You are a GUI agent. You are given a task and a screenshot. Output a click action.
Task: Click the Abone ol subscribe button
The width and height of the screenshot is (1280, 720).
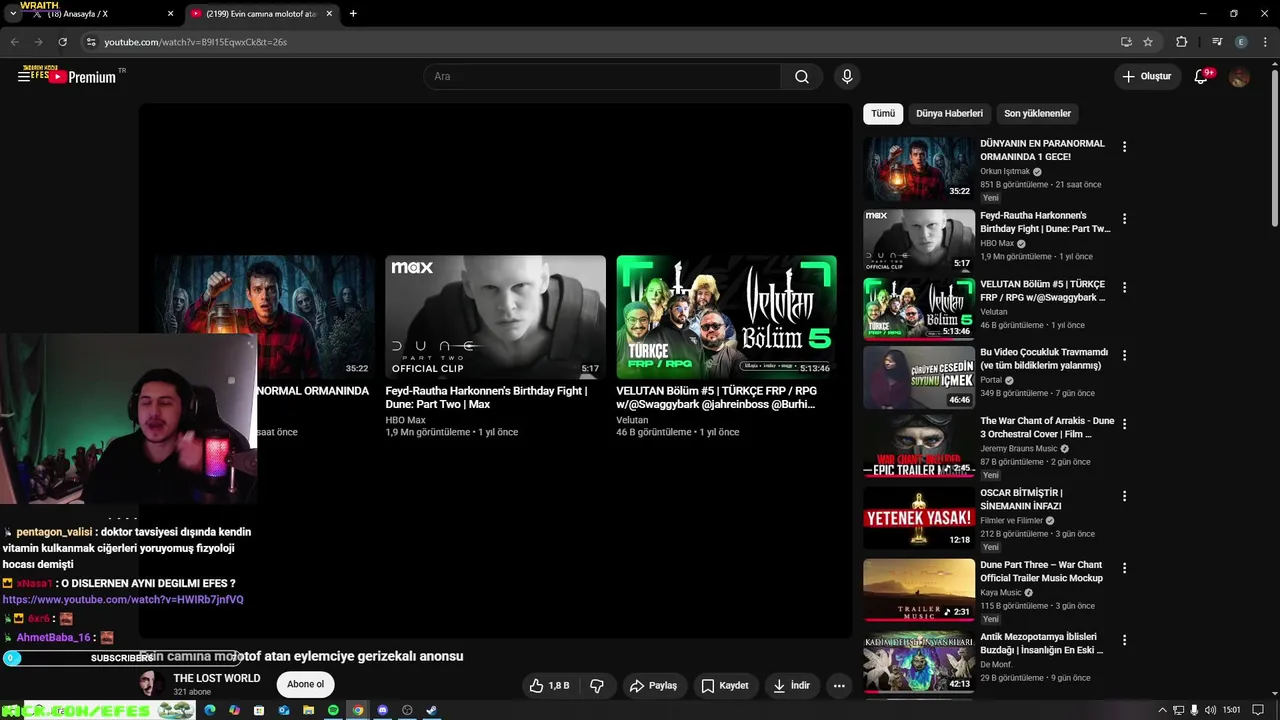pos(306,685)
